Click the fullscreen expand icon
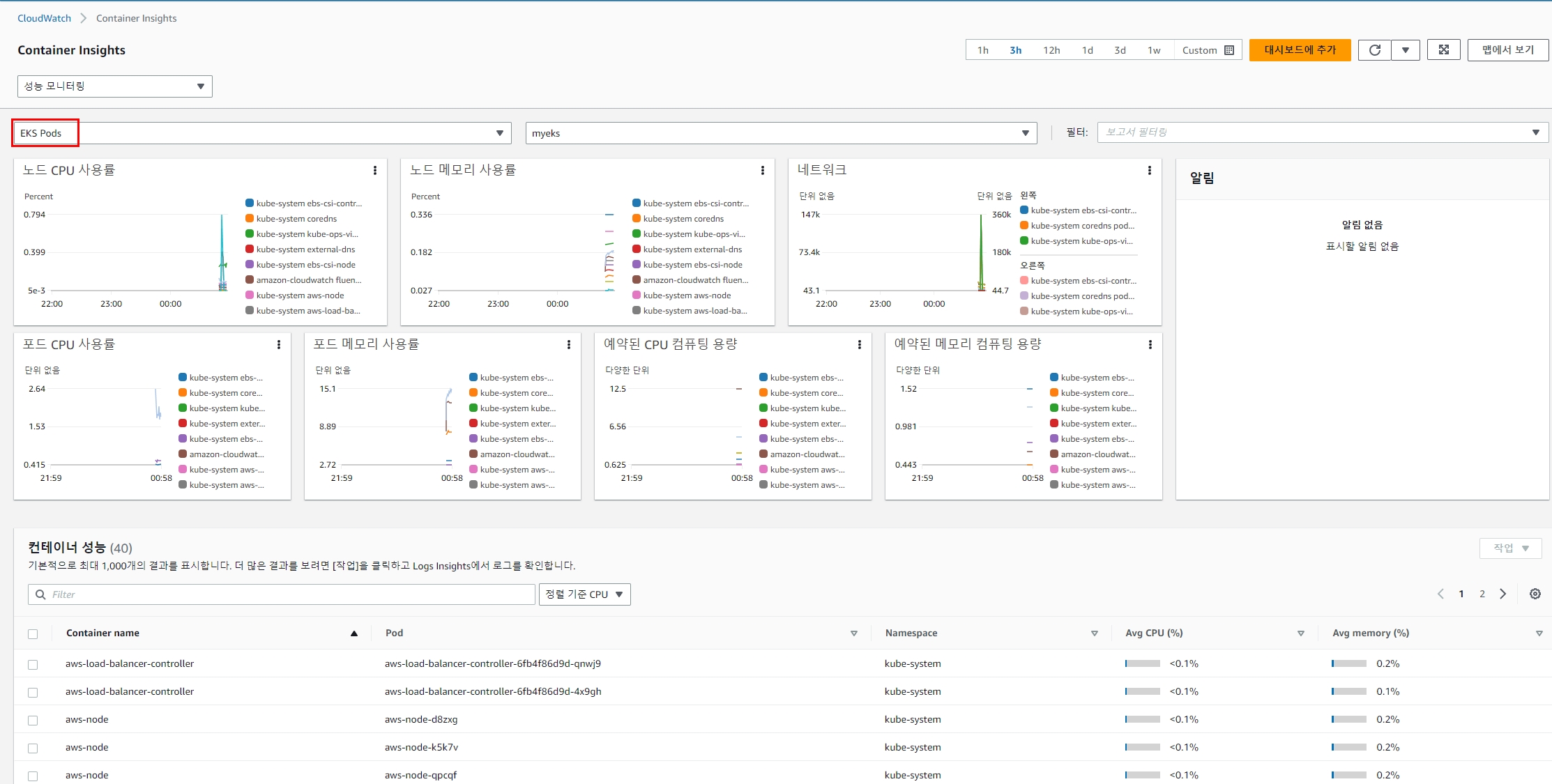 pos(1443,50)
